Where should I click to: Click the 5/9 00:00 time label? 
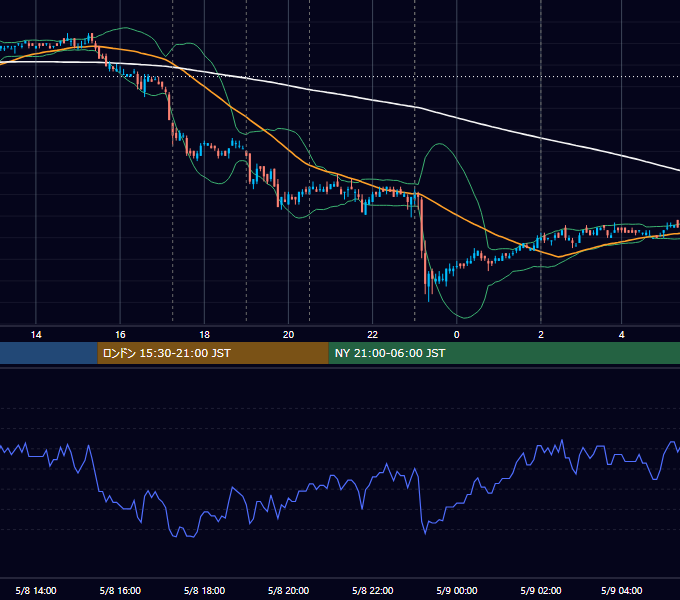tap(457, 590)
